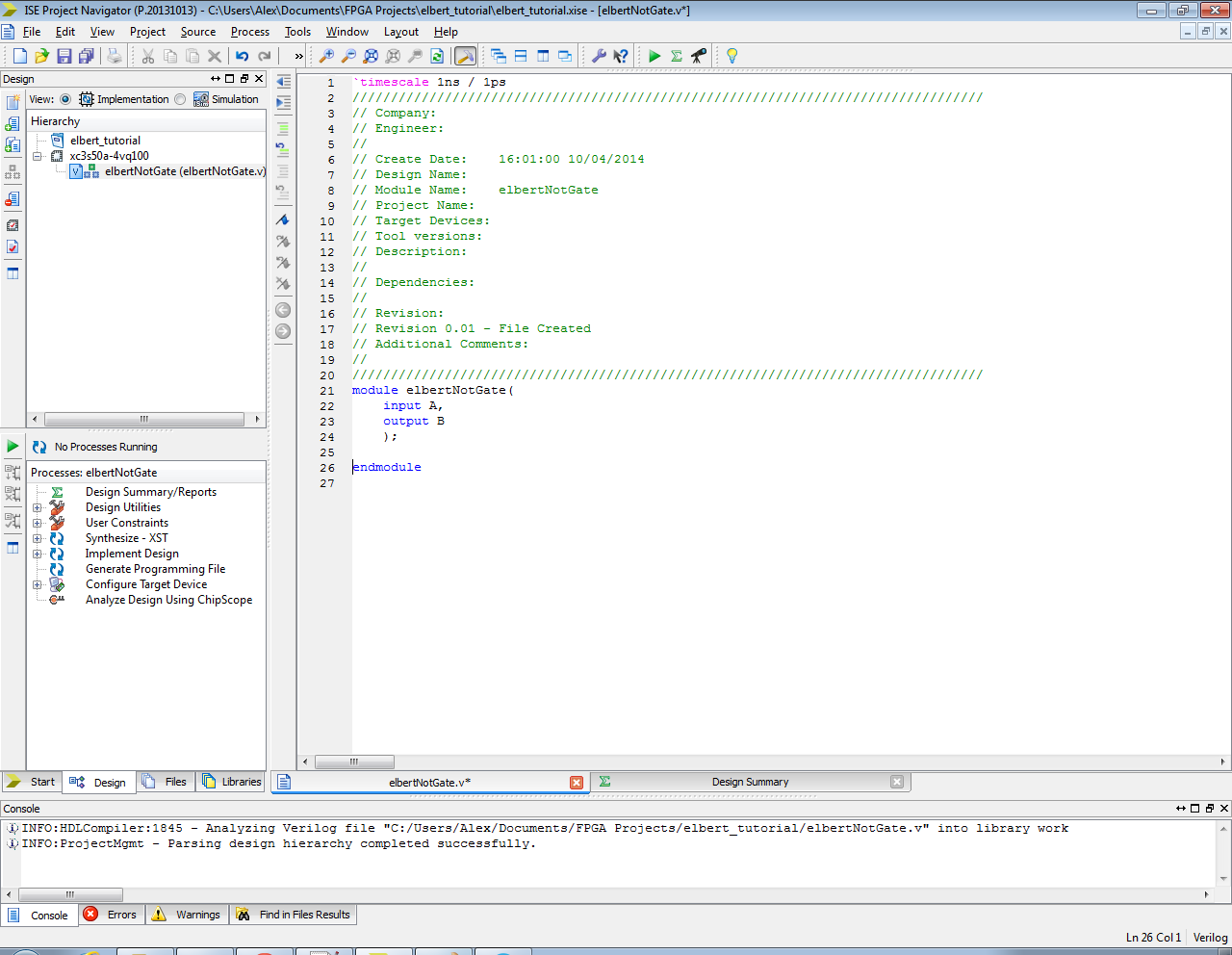Expand the User Constraints process
The width and height of the screenshot is (1232, 955).
point(38,523)
